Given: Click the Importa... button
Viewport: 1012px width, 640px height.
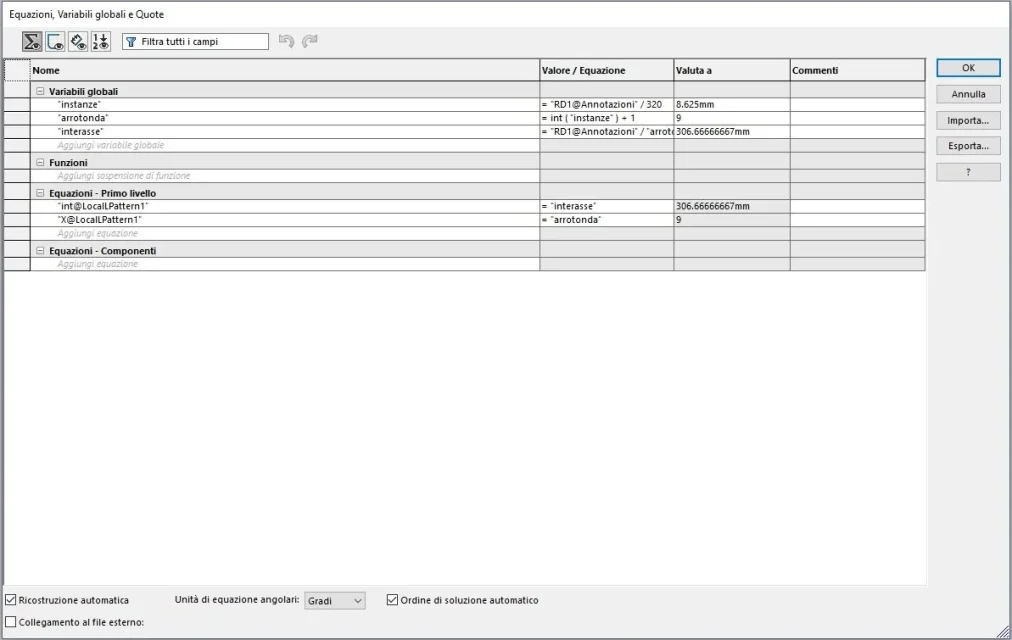Looking at the screenshot, I should pos(968,121).
